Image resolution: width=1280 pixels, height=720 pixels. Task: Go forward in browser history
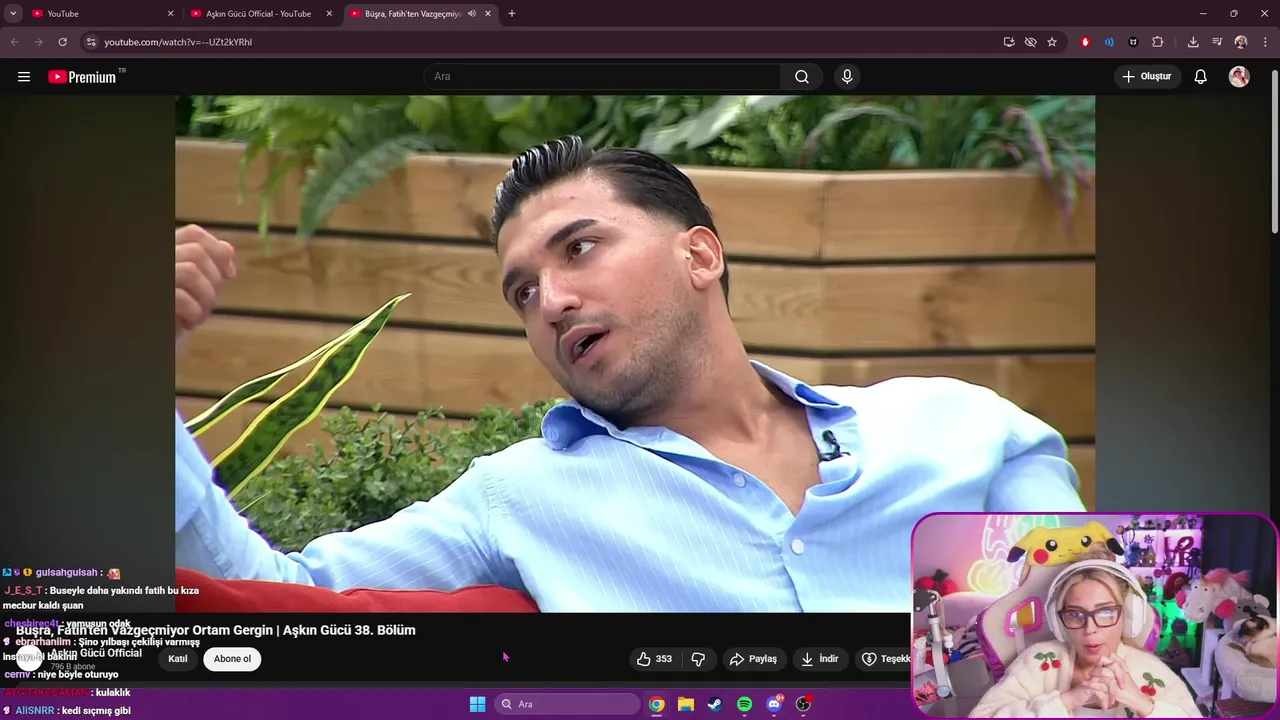click(39, 42)
